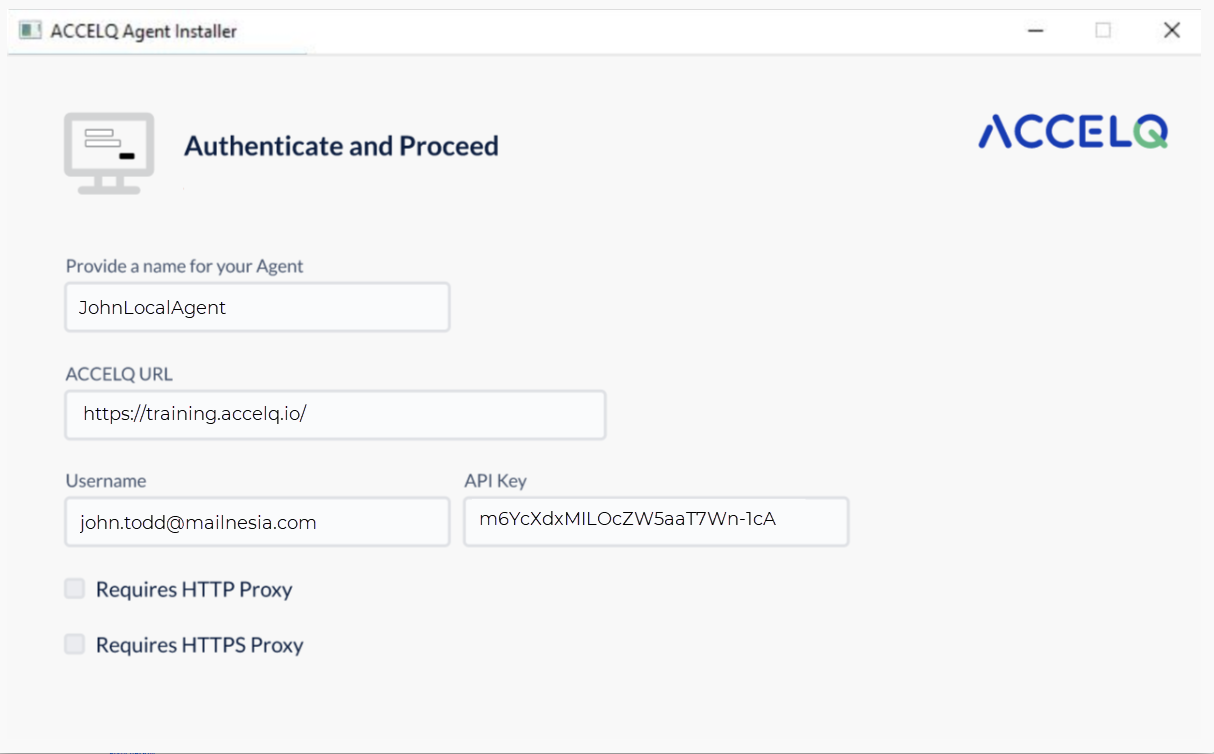Tick the Requires HTTPS Proxy checkbox
The image size is (1214, 754).
coord(75,644)
